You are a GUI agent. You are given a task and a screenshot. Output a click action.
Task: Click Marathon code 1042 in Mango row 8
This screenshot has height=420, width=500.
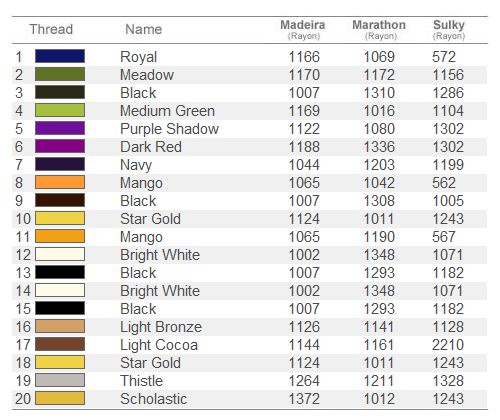point(379,183)
